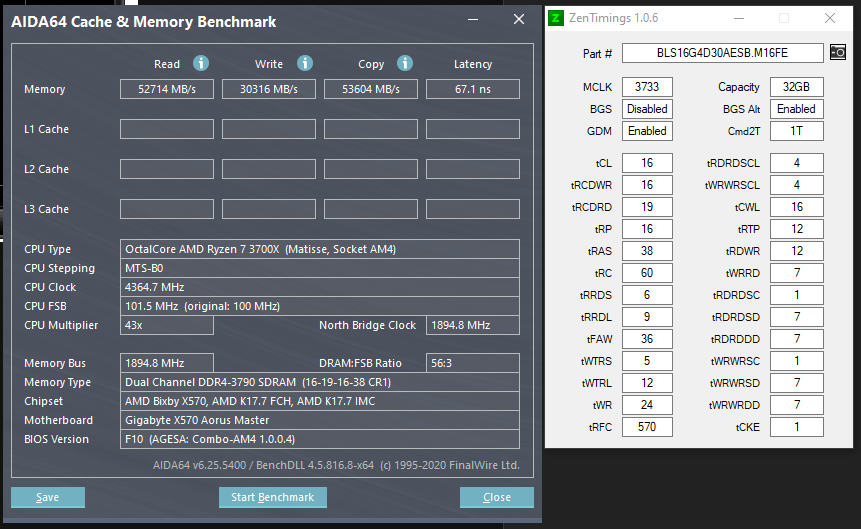Click tCKE value 1
The width and height of the screenshot is (861, 529).
(x=796, y=427)
